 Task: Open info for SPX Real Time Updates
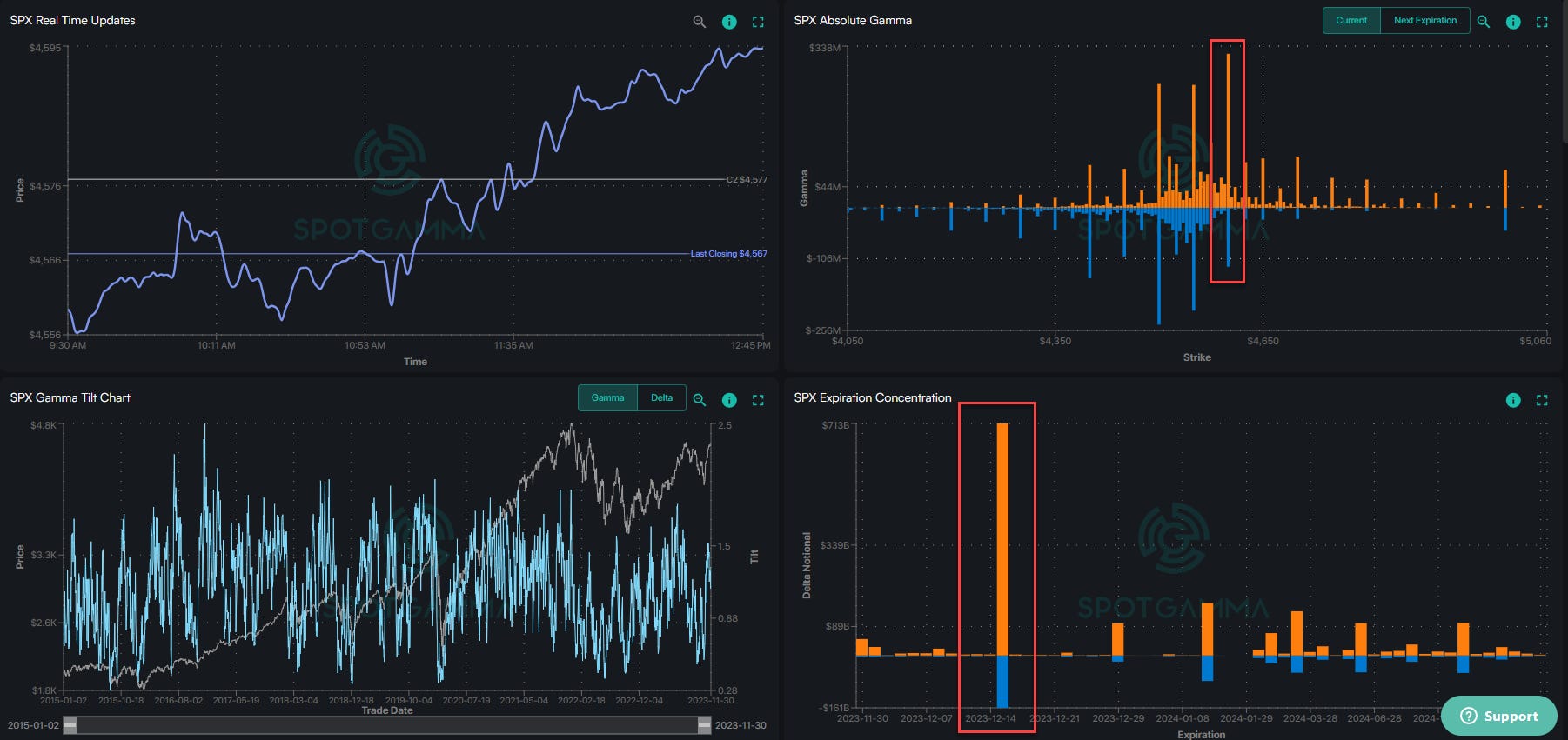(x=729, y=22)
